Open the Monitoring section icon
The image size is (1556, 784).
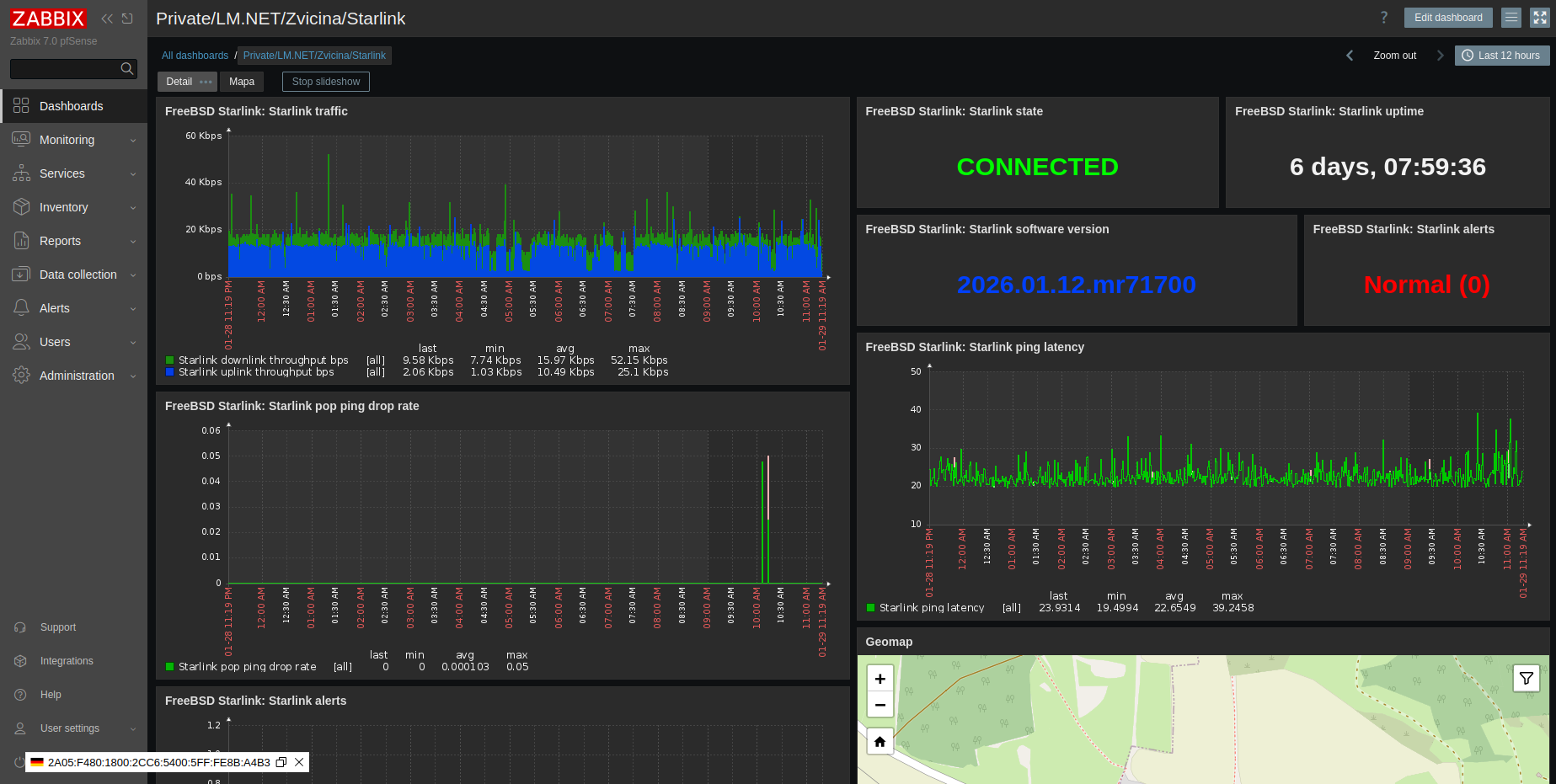(x=21, y=140)
